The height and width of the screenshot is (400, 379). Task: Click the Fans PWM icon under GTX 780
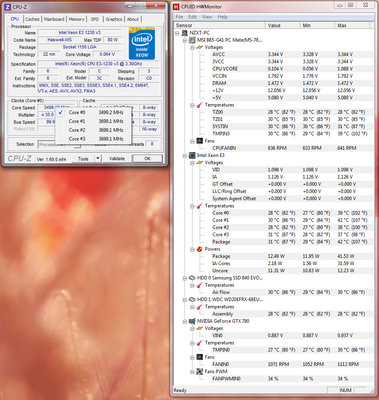(x=200, y=372)
